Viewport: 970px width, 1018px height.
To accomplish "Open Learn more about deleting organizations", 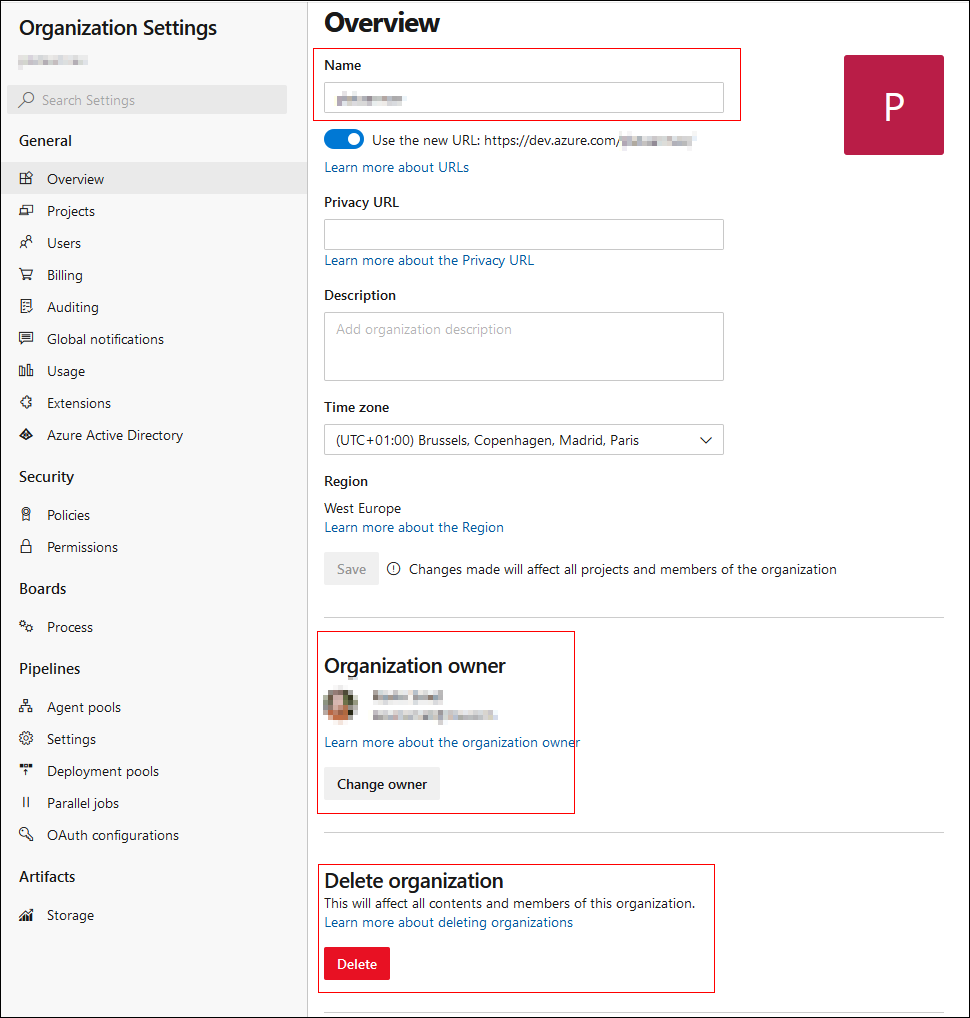I will [449, 922].
